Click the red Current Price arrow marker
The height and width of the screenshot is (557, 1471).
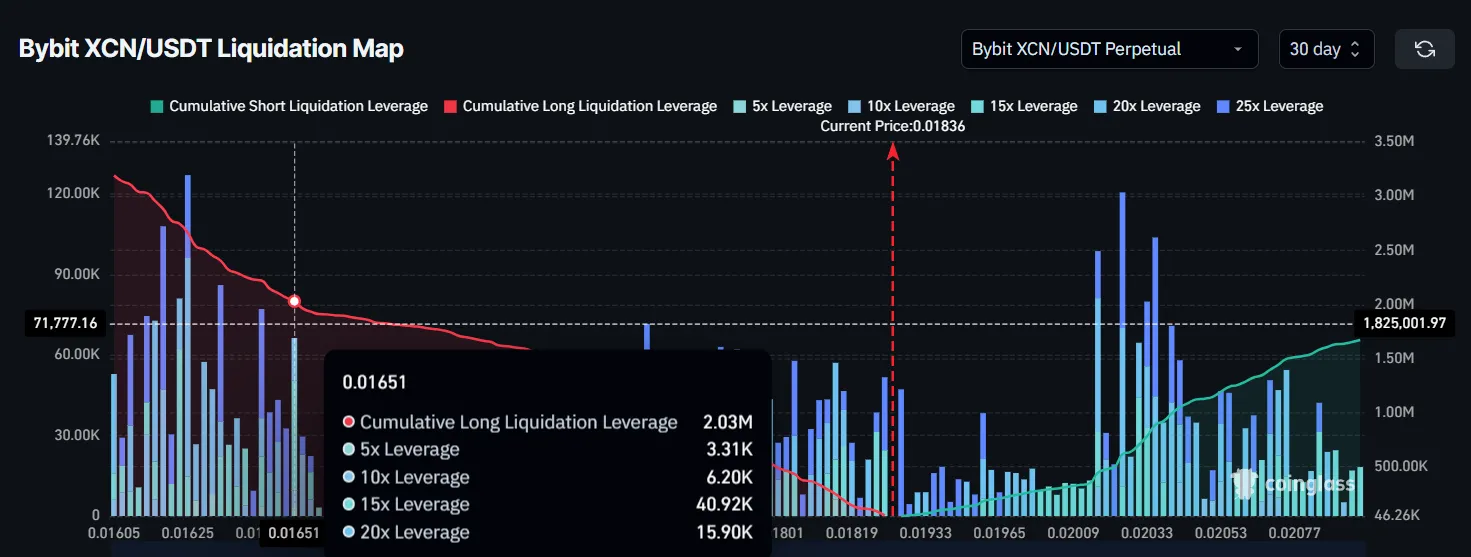(892, 151)
